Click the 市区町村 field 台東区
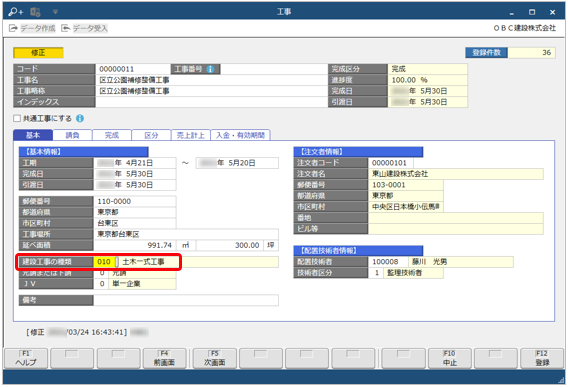Viewport: 568px width, 387px height. click(x=135, y=223)
